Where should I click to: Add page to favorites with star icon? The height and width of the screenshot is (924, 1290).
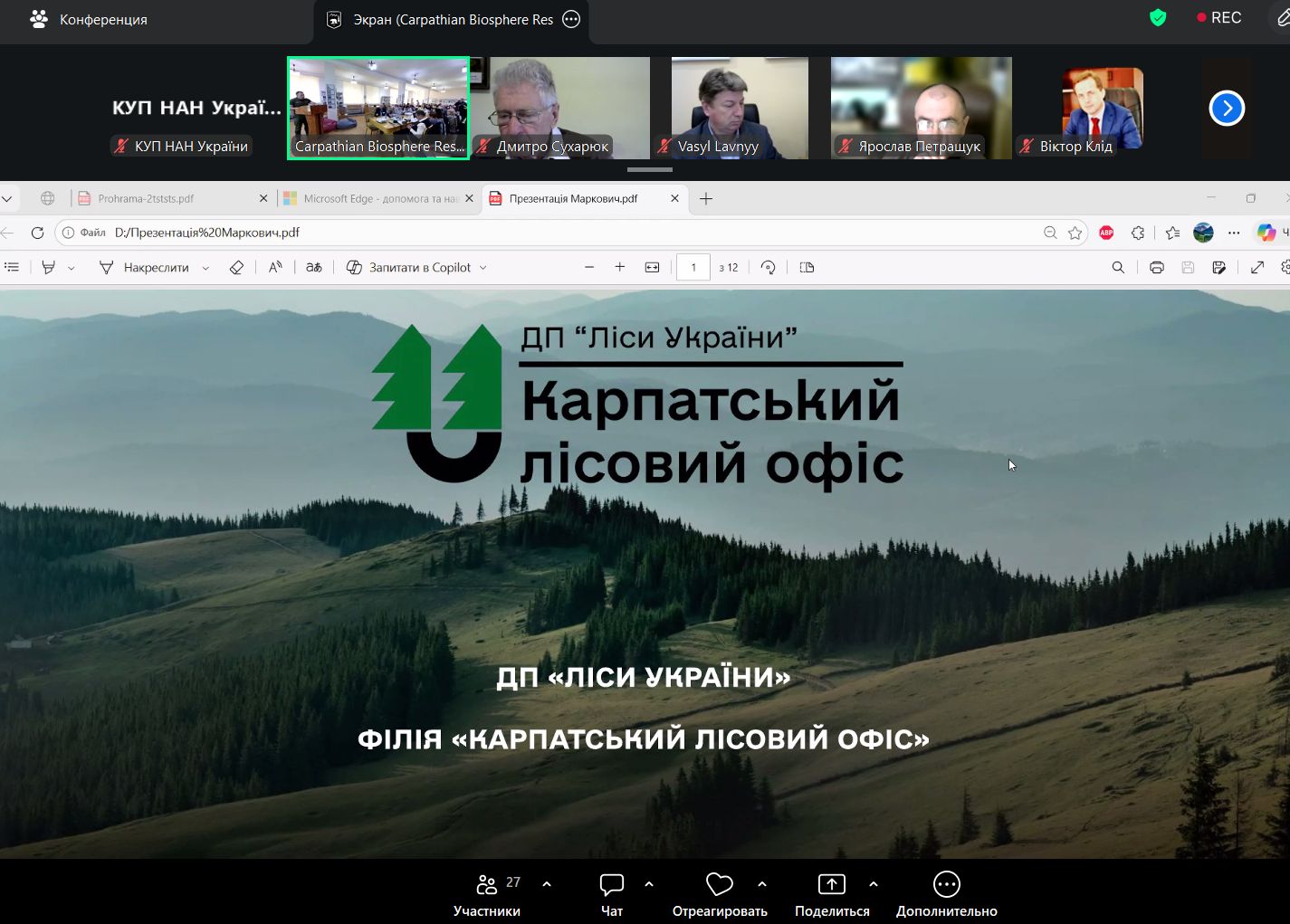[1075, 233]
